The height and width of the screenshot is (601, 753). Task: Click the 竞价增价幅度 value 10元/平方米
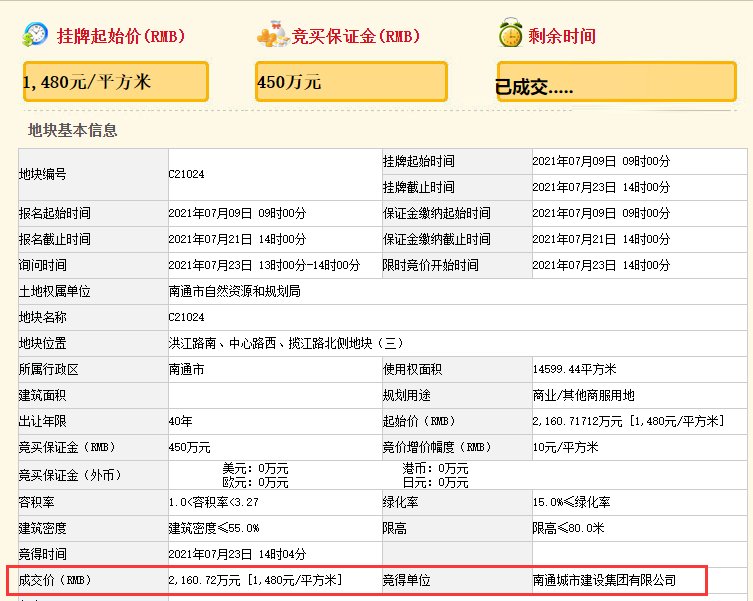pos(566,447)
